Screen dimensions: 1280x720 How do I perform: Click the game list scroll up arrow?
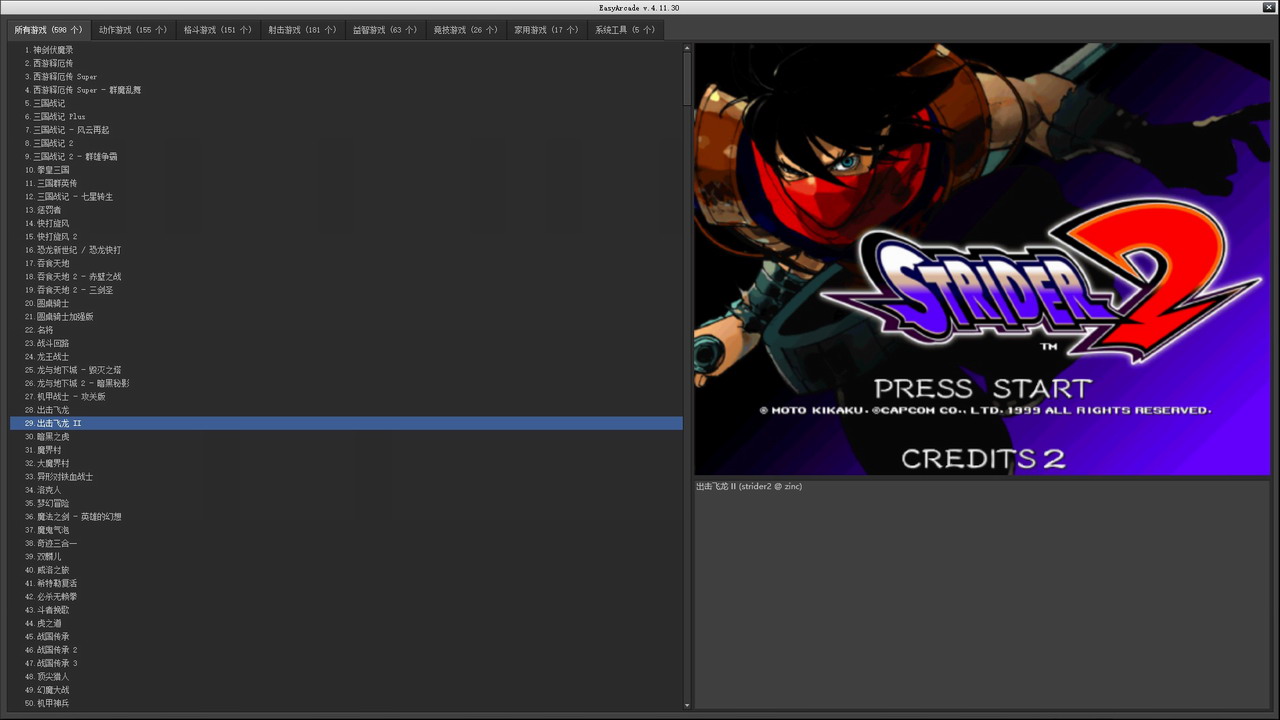[687, 48]
